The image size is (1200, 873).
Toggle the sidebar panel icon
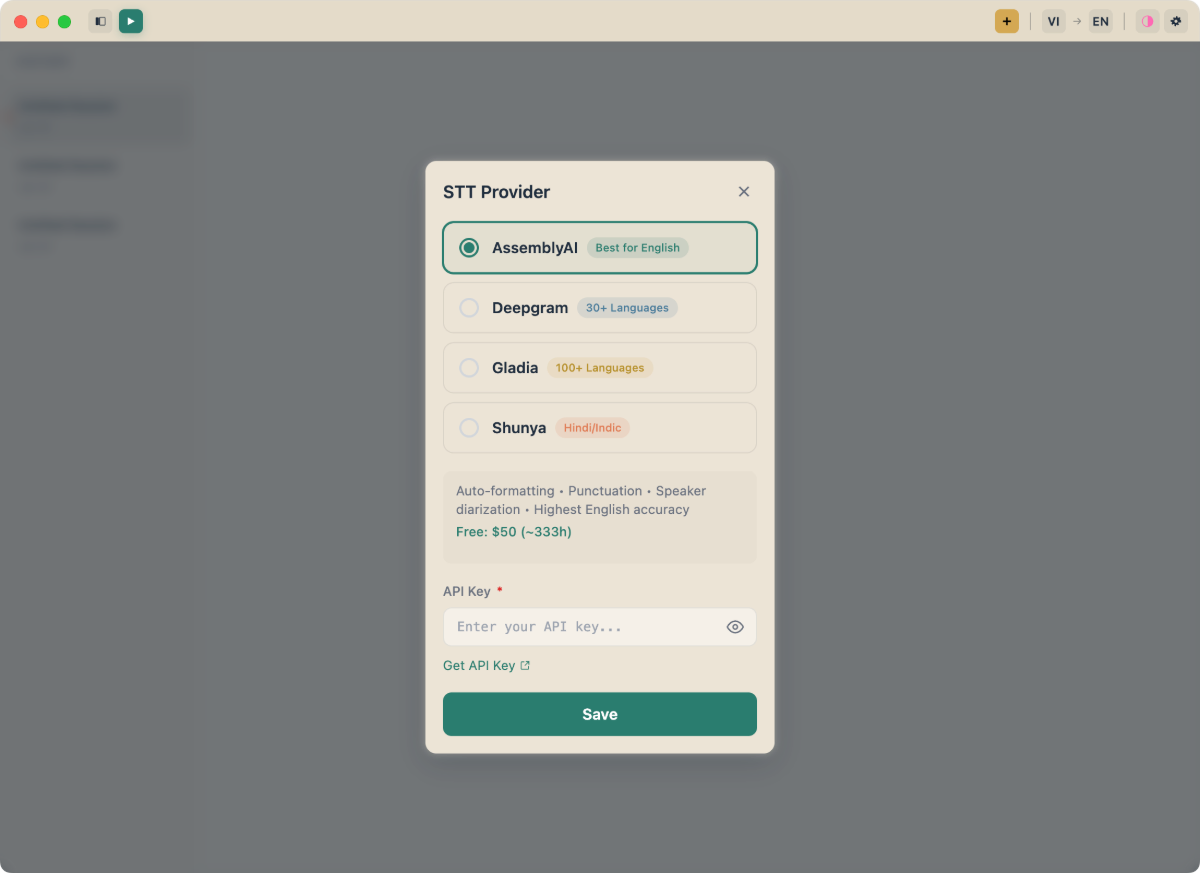pos(100,21)
